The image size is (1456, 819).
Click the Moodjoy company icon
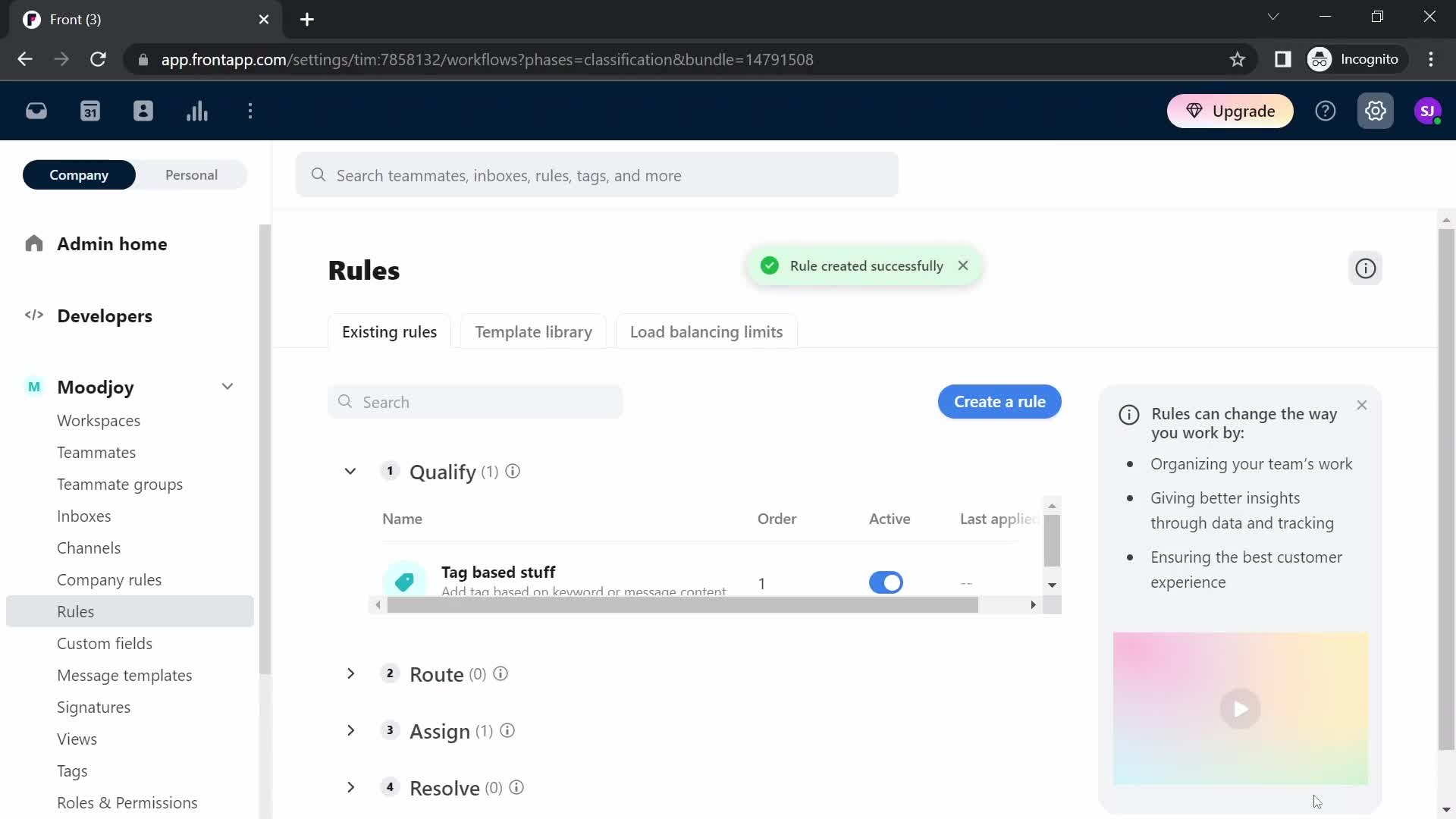pyautogui.click(x=33, y=386)
